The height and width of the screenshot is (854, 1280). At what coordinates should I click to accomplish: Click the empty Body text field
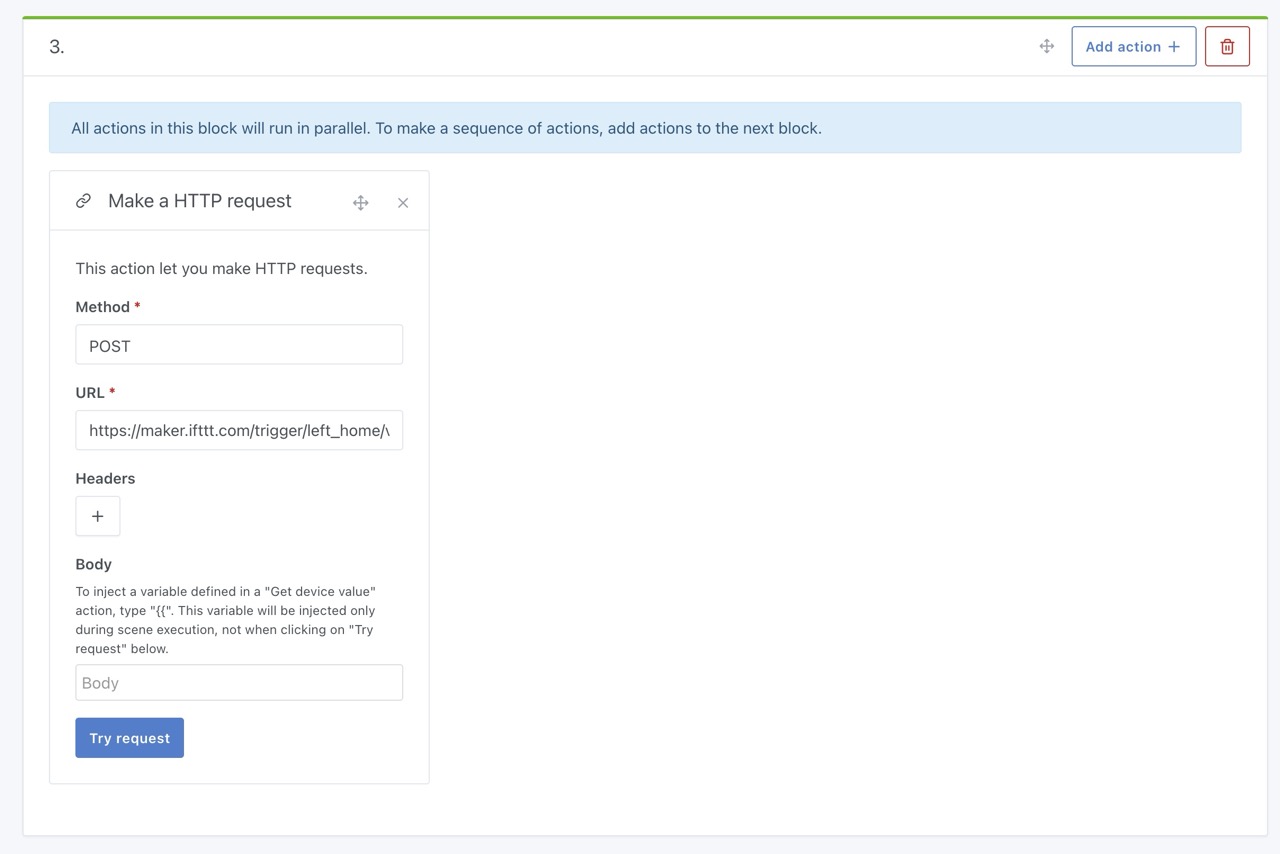pyautogui.click(x=239, y=682)
